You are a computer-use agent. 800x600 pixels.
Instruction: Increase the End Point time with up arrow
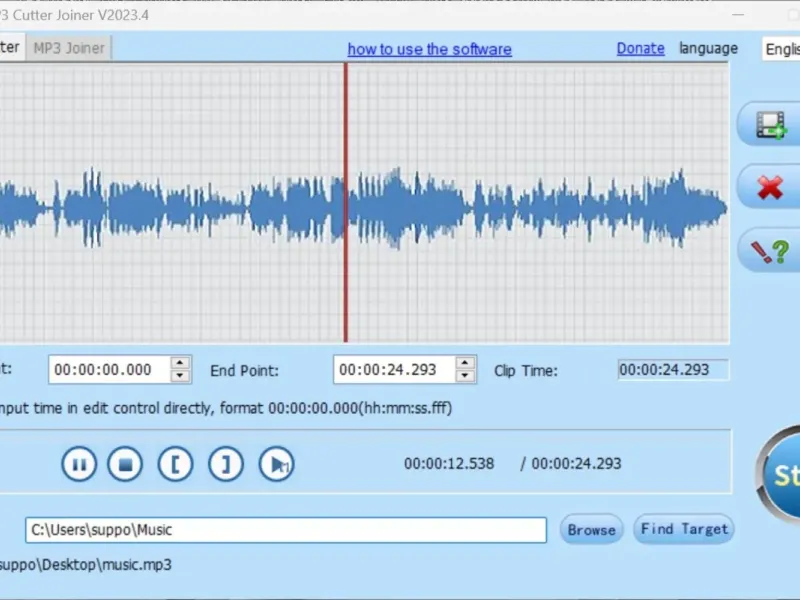point(464,363)
